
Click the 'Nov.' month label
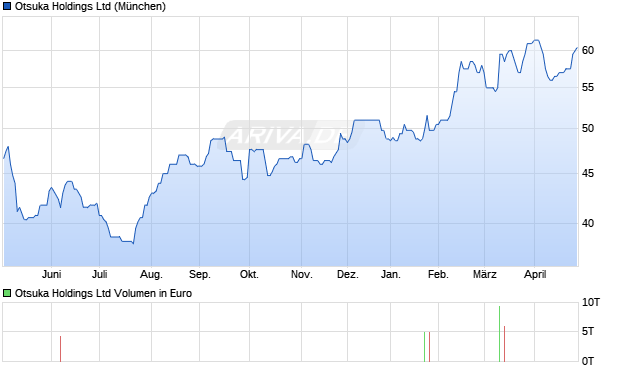(x=302, y=274)
